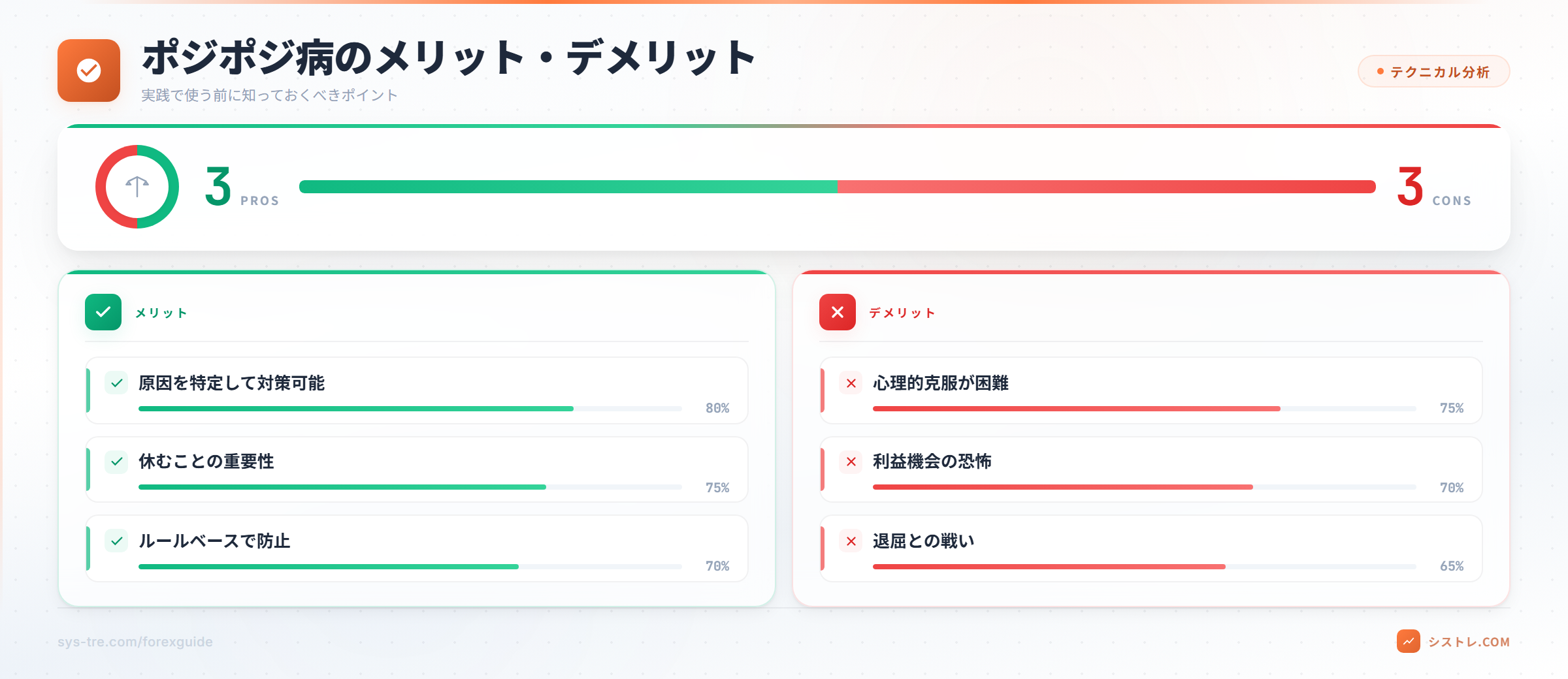Click the ポジポジ病のメリット・デメリット title
This screenshot has height=679, width=1568.
pyautogui.click(x=449, y=57)
